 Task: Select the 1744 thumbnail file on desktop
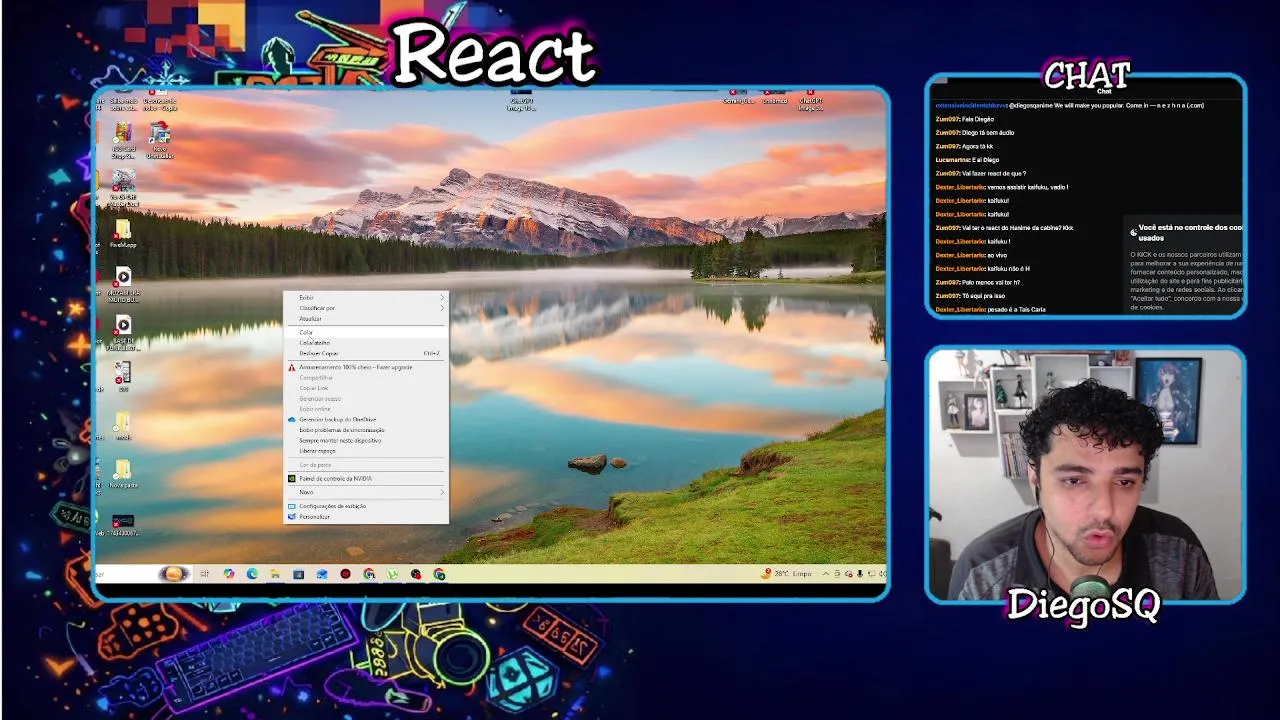[x=123, y=525]
